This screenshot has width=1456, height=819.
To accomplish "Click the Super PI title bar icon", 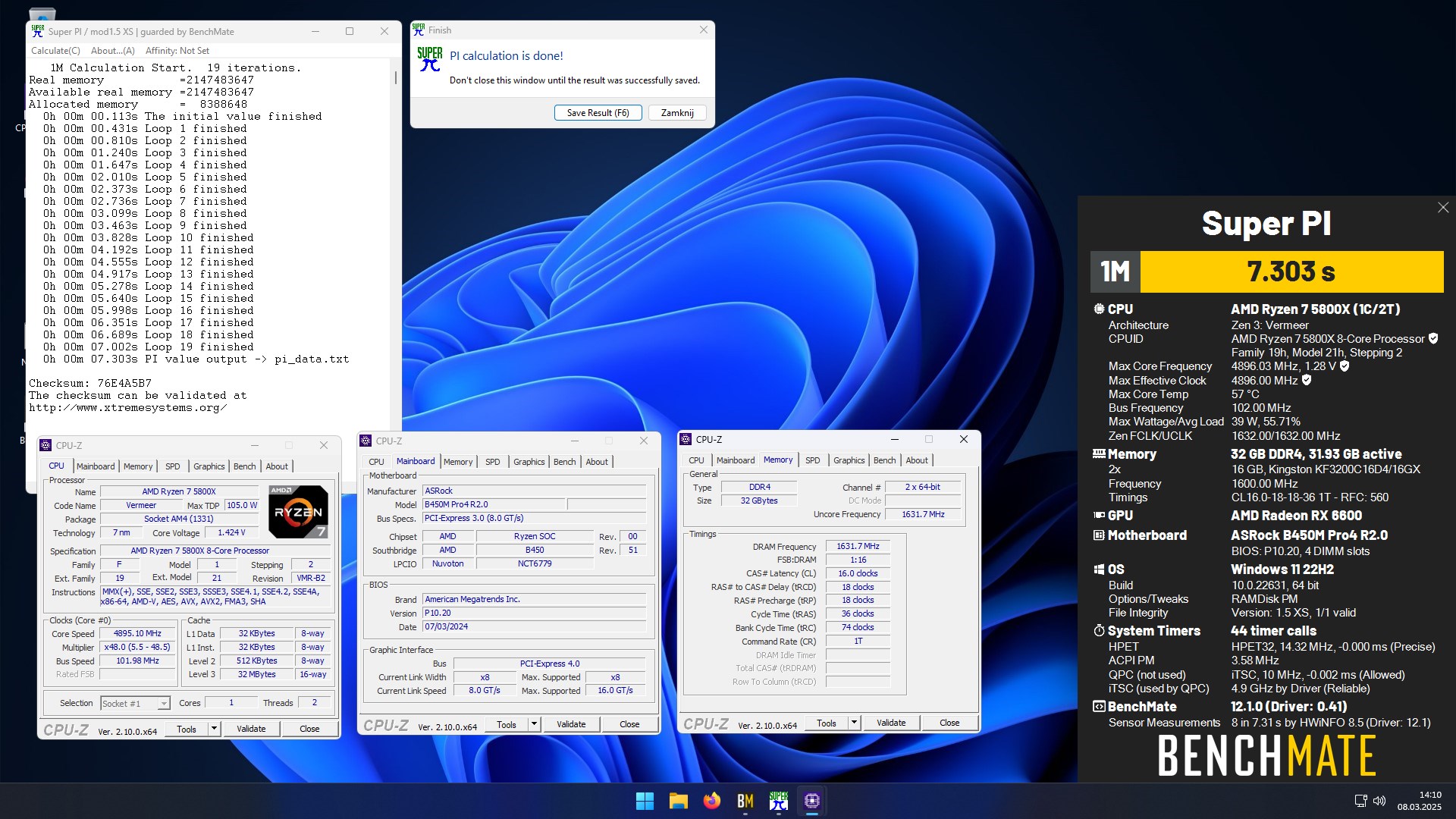I will click(37, 31).
